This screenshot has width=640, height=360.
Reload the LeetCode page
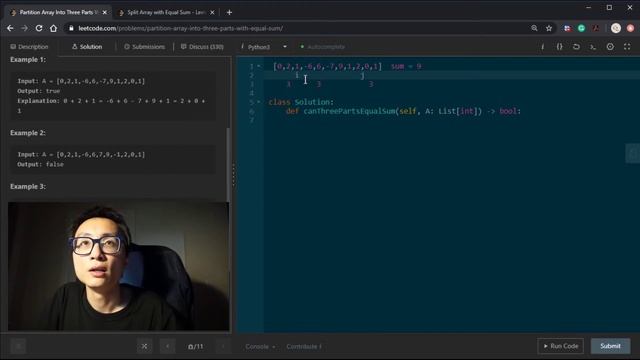point(39,28)
